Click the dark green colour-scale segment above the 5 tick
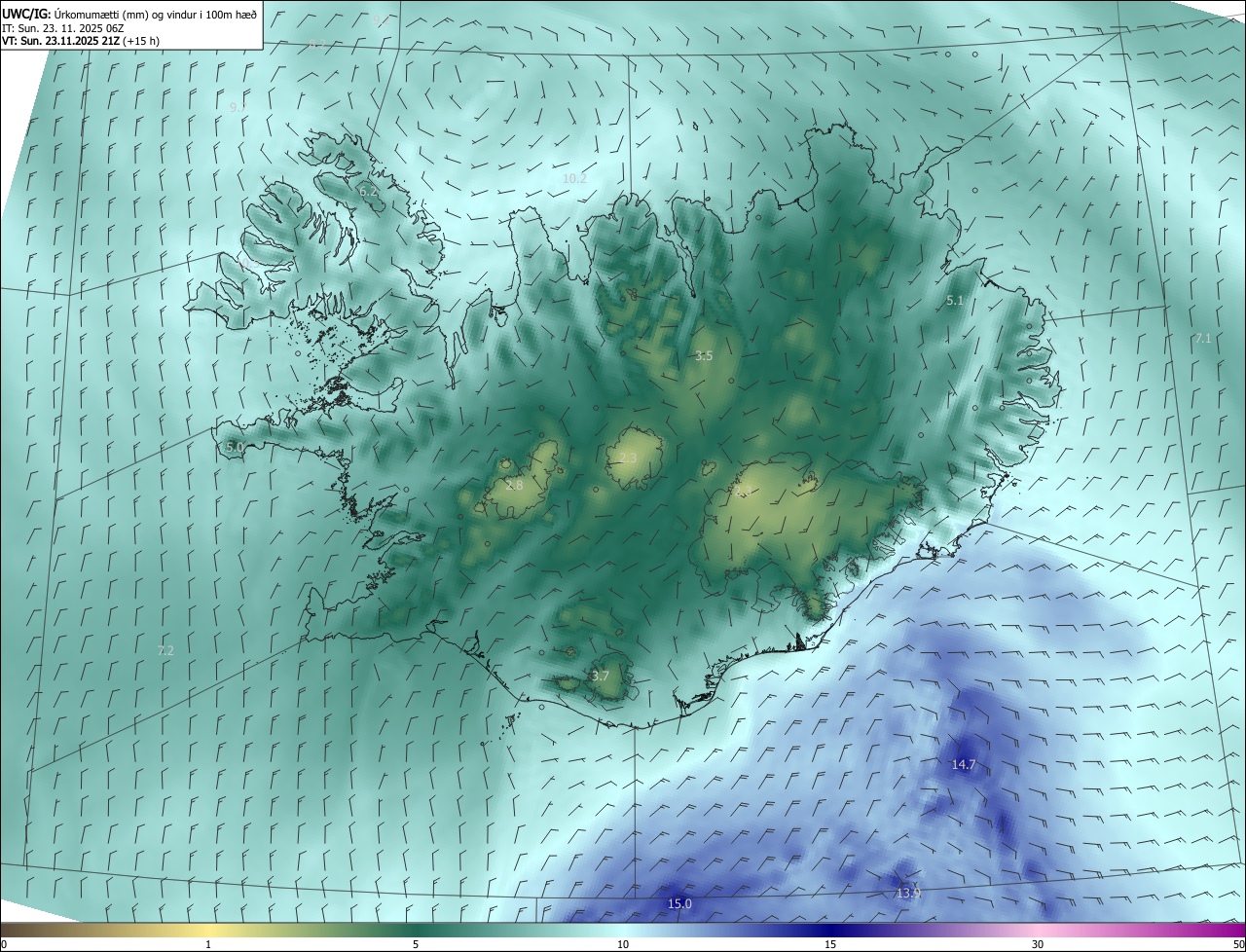This screenshot has width=1246, height=952. [x=417, y=930]
